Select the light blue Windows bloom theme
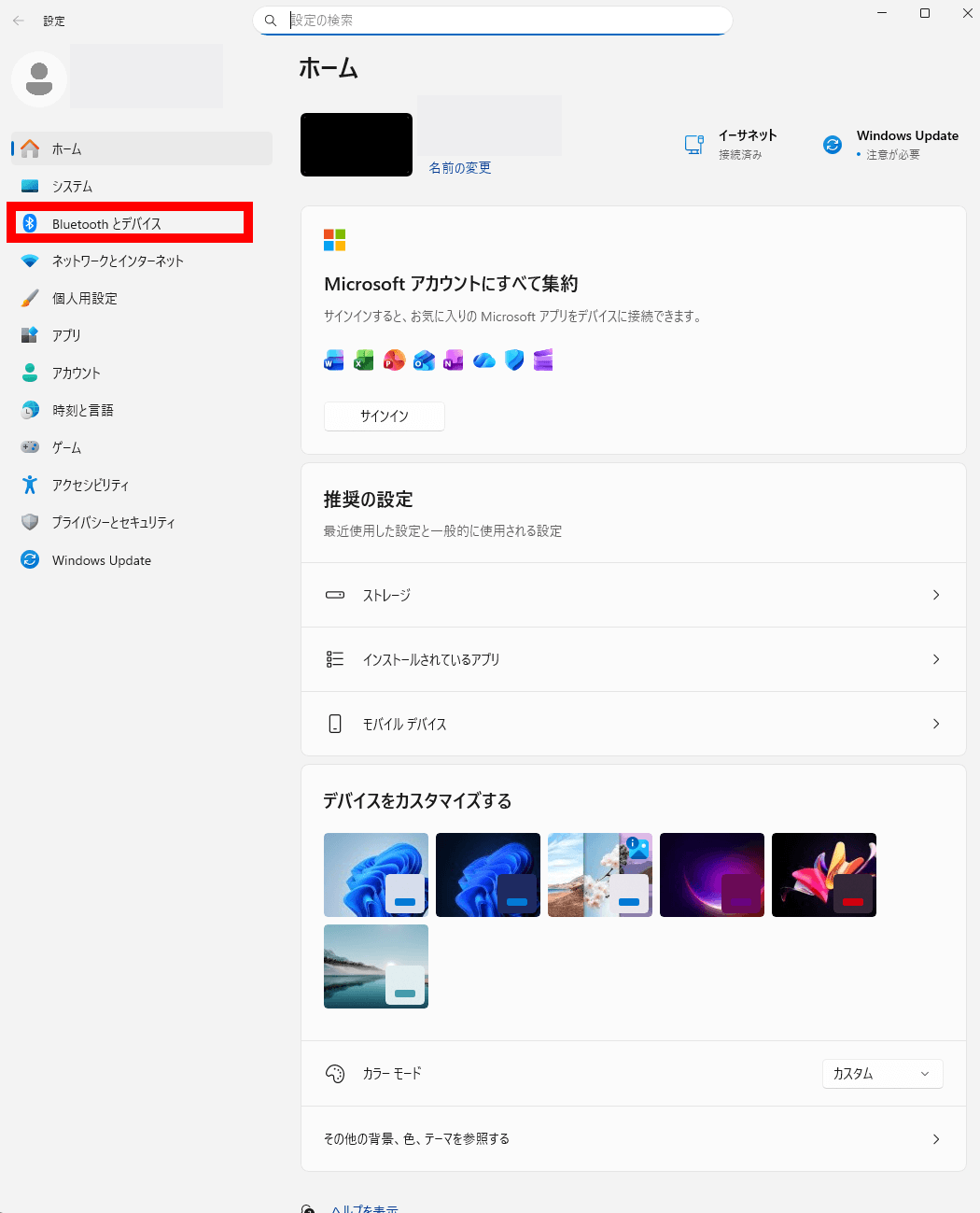 point(376,875)
